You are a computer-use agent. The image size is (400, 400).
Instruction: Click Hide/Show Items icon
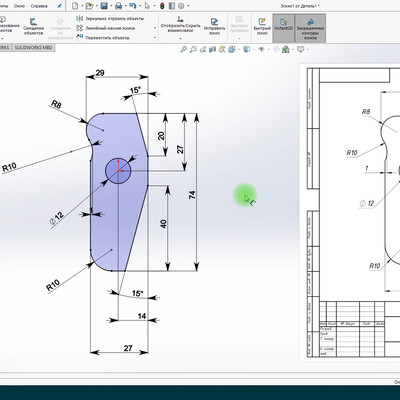point(262,50)
